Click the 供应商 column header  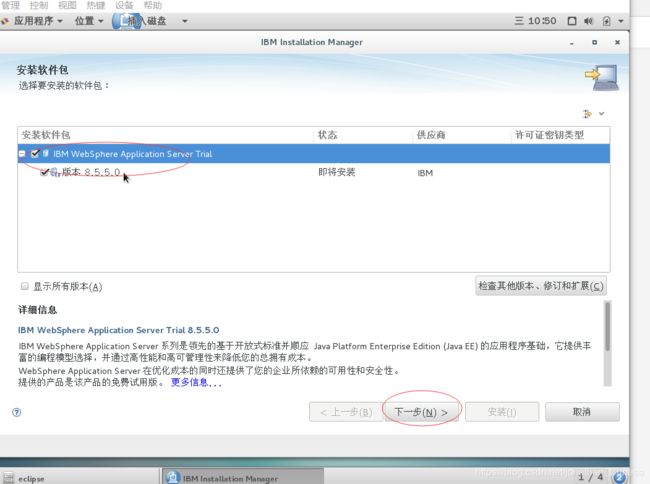pyautogui.click(x=462, y=135)
